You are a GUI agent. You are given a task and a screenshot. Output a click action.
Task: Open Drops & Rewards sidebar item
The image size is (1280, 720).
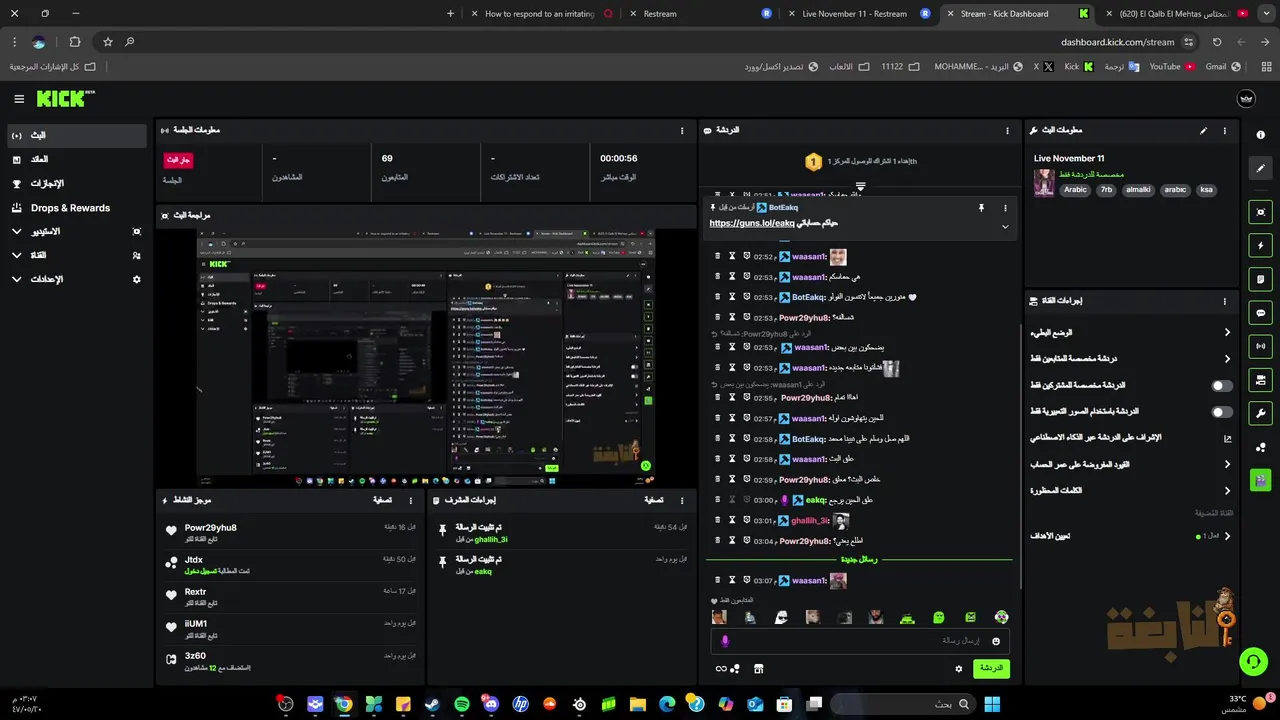(x=77, y=208)
